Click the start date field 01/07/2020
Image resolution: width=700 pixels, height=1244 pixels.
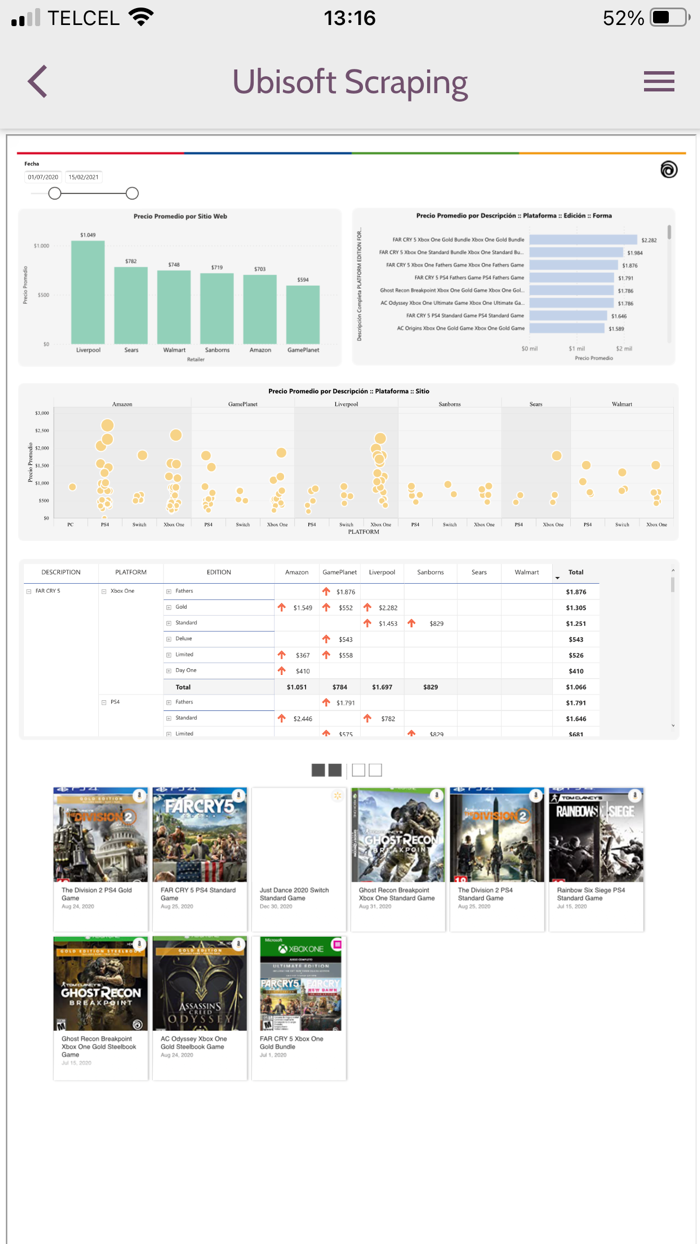coord(44,177)
